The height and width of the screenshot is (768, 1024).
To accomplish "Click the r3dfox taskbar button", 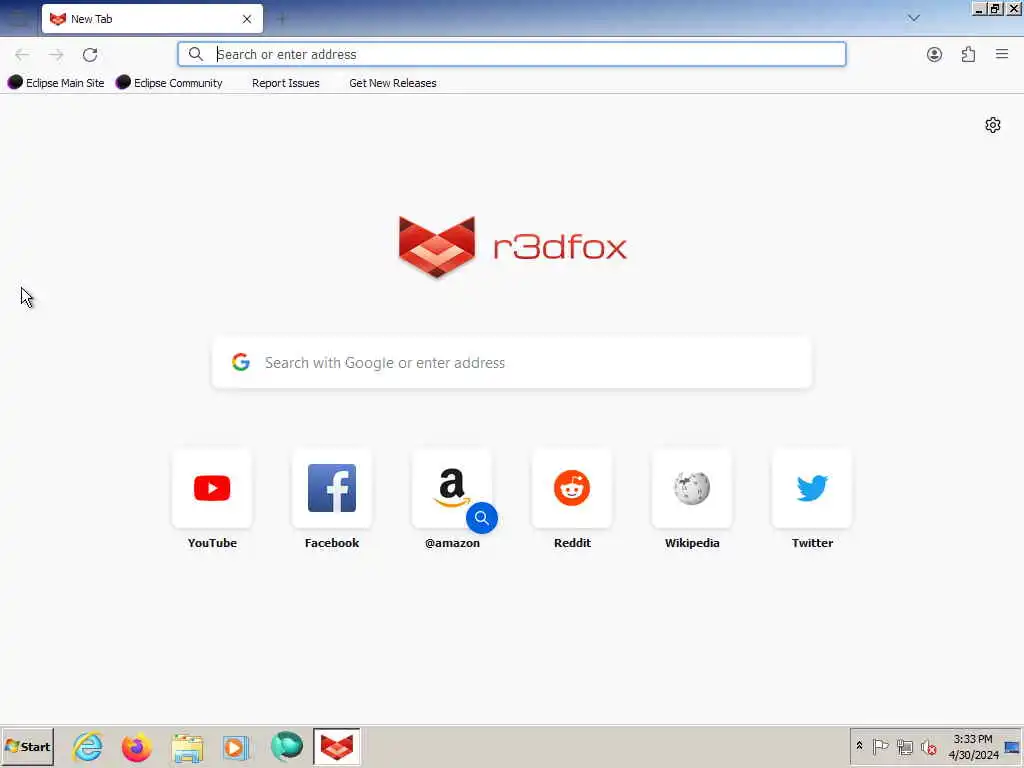I will 337,746.
